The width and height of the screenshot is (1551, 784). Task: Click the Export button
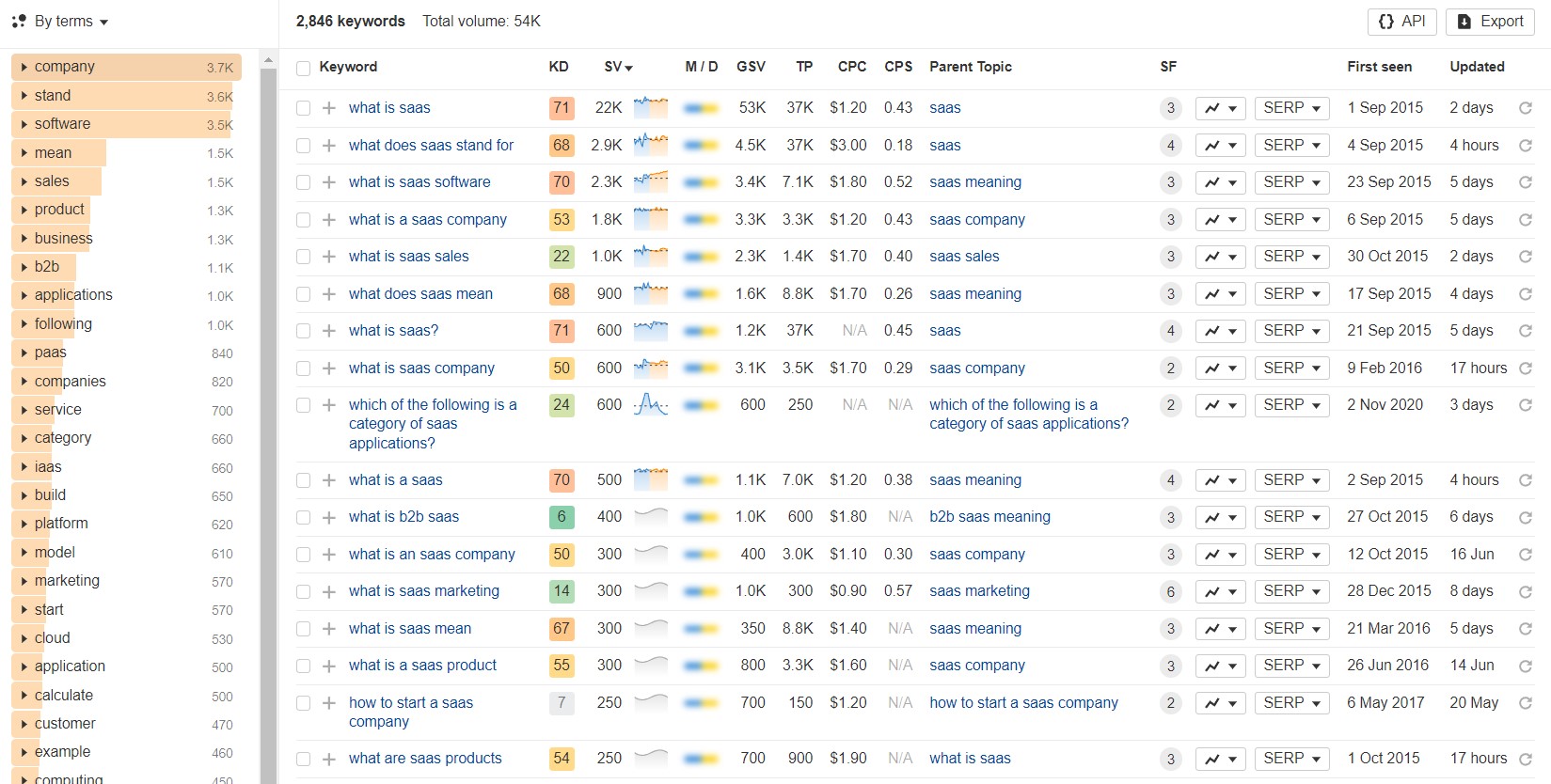[x=1490, y=21]
